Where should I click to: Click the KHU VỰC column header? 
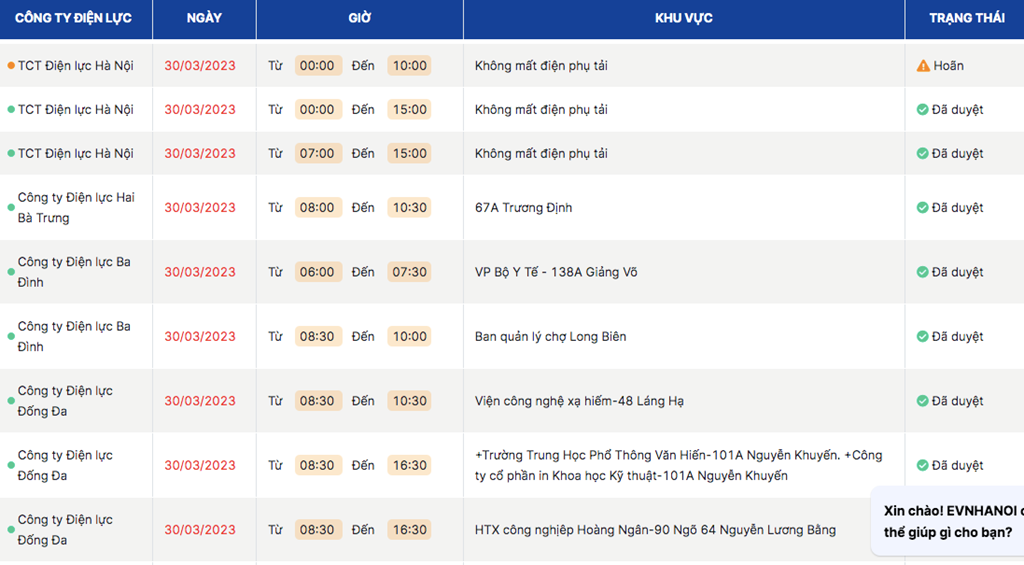[683, 18]
